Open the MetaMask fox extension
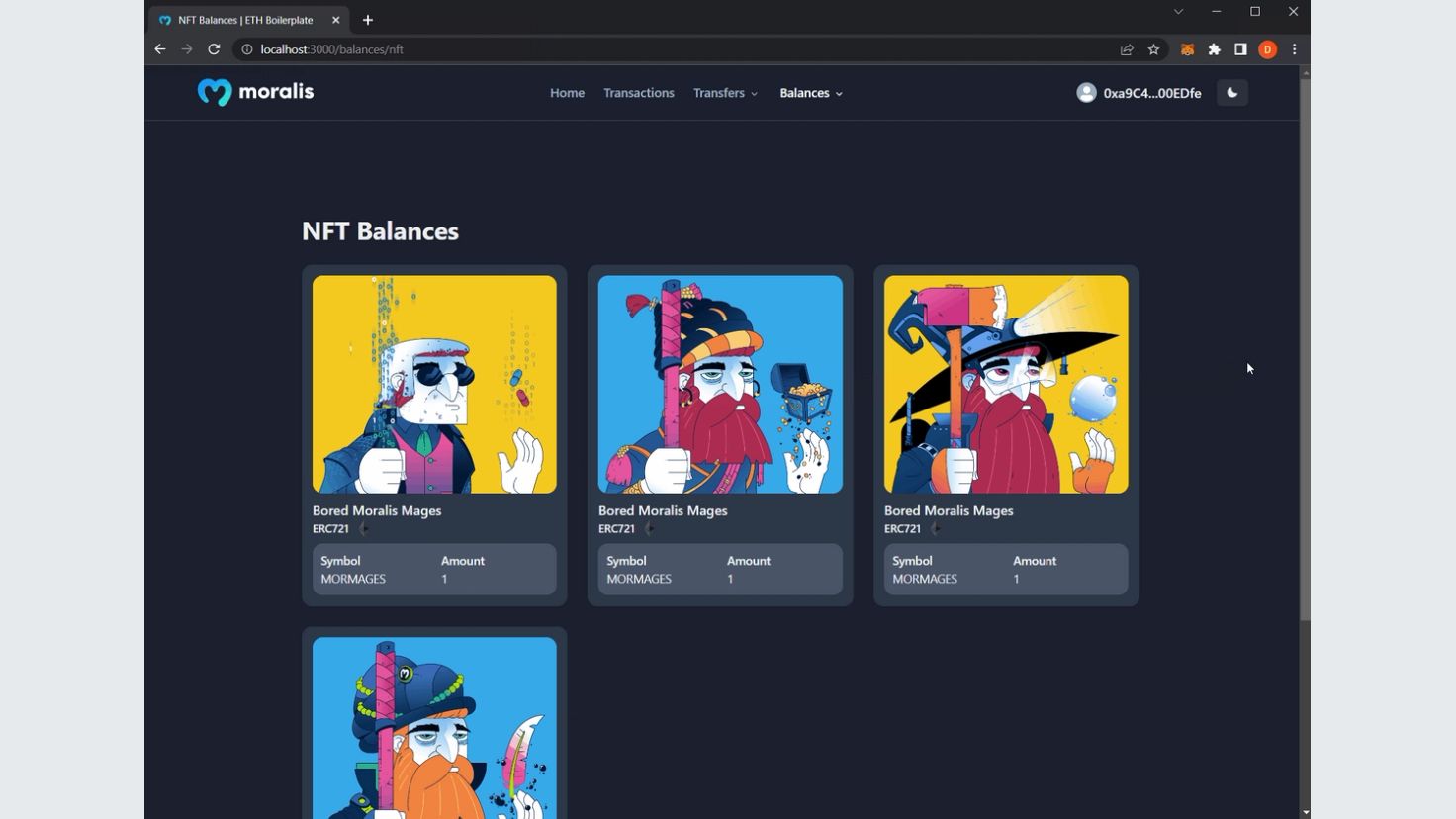 coord(1187,49)
